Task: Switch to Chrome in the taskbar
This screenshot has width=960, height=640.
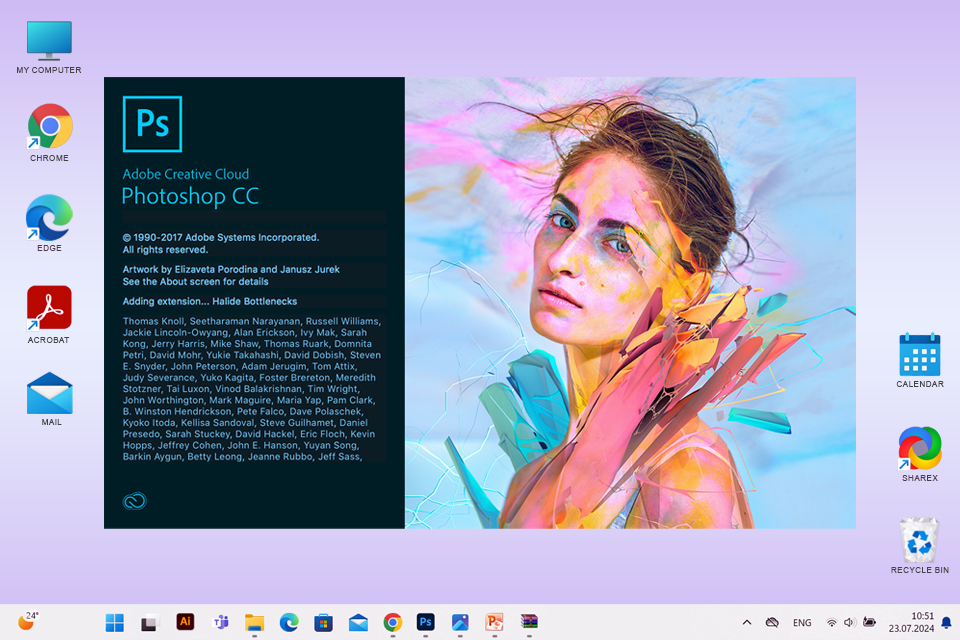Action: point(392,622)
